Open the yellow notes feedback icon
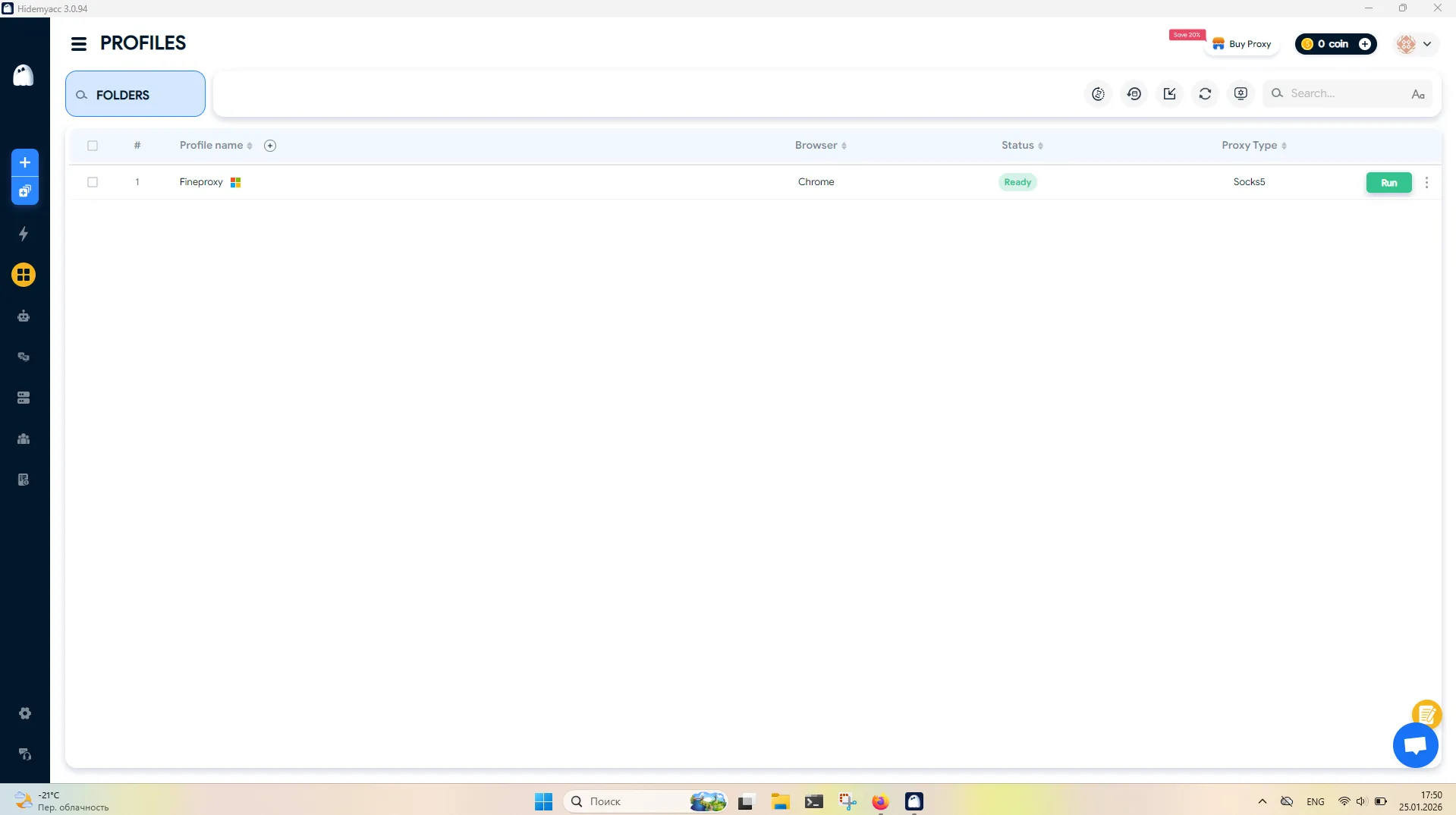 tap(1426, 714)
